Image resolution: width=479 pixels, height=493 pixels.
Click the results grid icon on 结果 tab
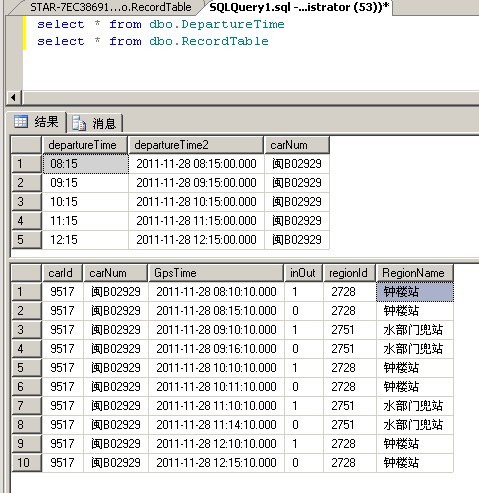pyautogui.click(x=21, y=121)
